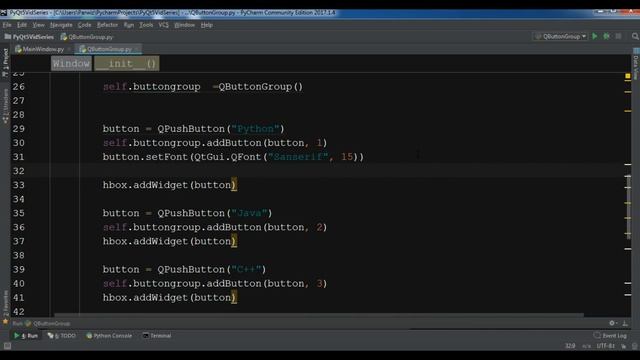This screenshot has width=640, height=360.
Task: Click the "Sanserif" font string on line 31
Action: pyautogui.click(x=298, y=157)
